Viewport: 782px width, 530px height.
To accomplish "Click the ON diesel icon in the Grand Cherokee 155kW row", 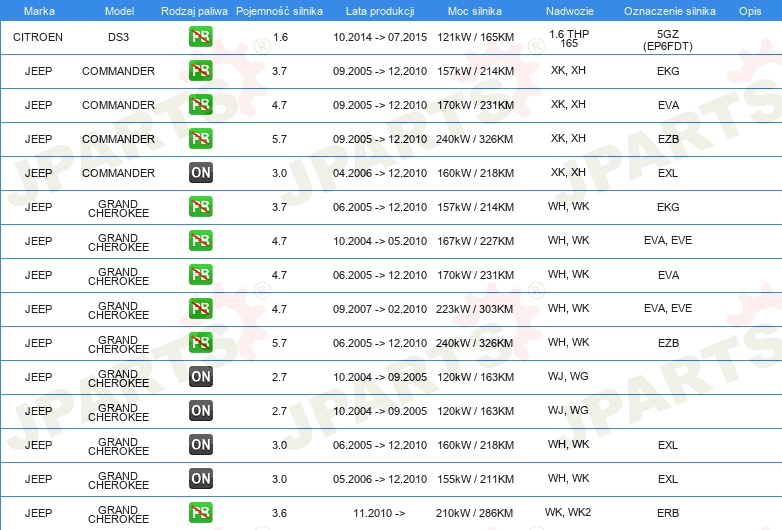I will (x=200, y=479).
